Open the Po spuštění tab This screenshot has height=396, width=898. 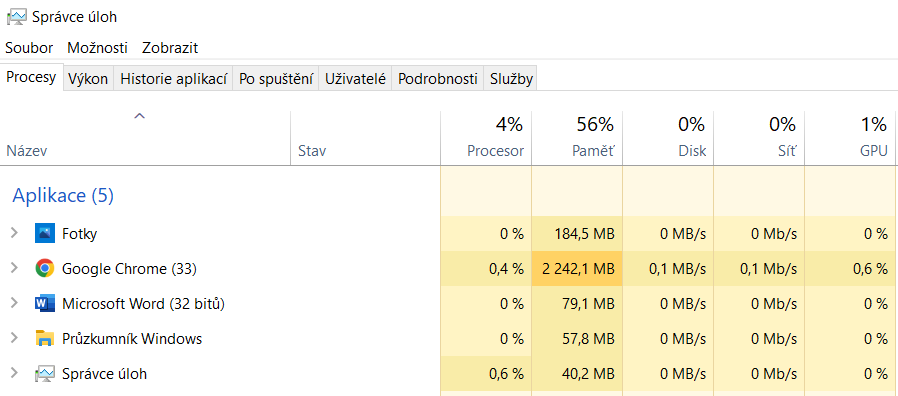pos(275,79)
